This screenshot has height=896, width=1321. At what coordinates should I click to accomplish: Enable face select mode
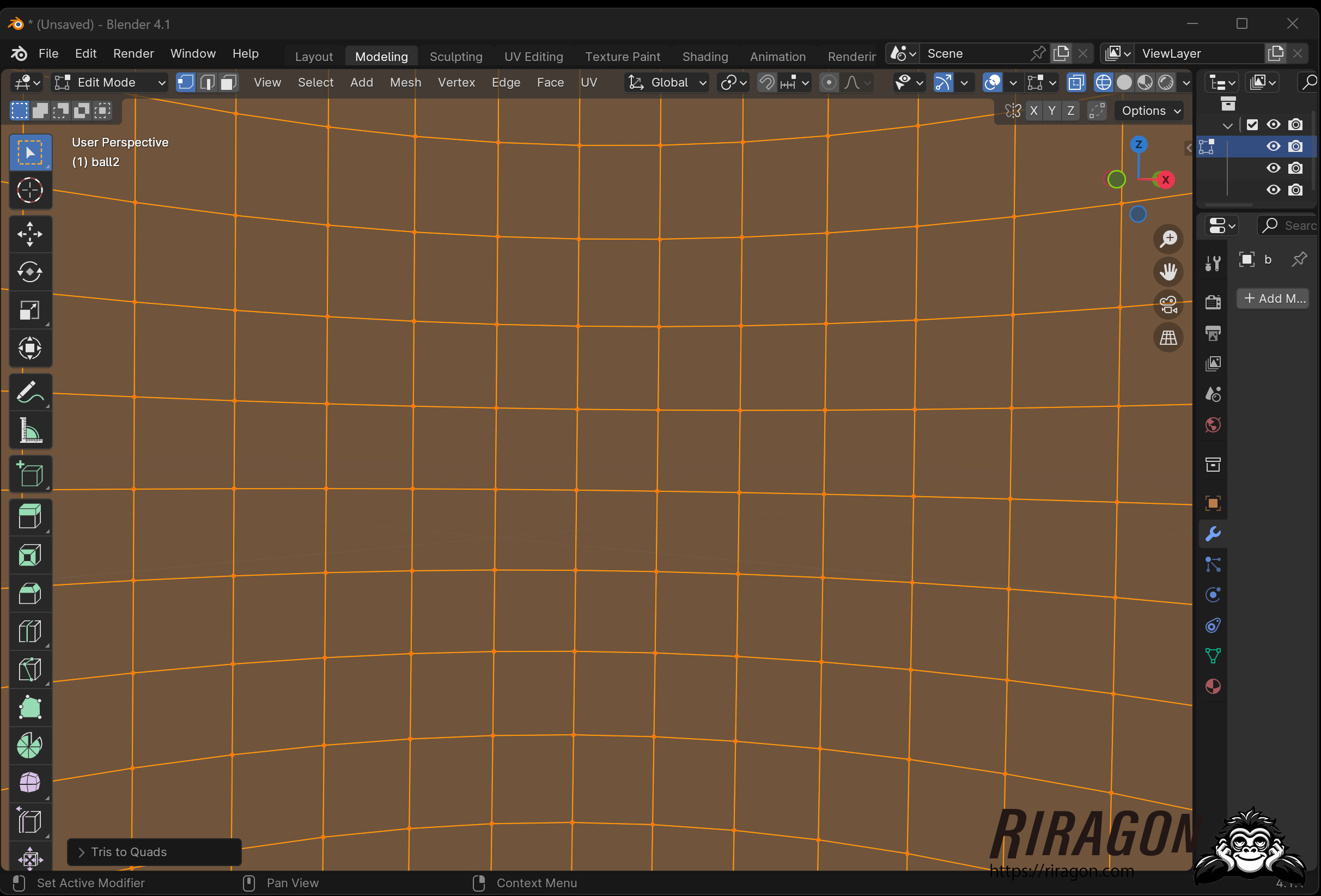pyautogui.click(x=228, y=83)
